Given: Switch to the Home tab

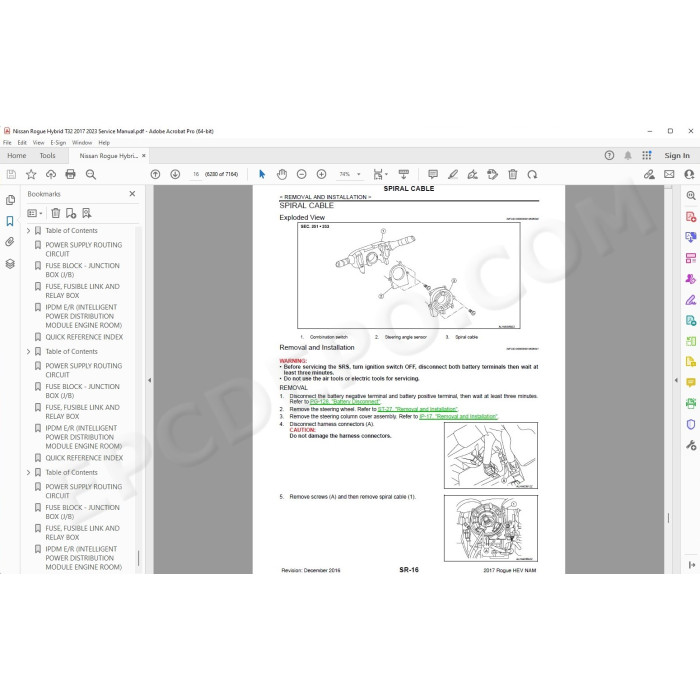Looking at the screenshot, I should coord(17,155).
